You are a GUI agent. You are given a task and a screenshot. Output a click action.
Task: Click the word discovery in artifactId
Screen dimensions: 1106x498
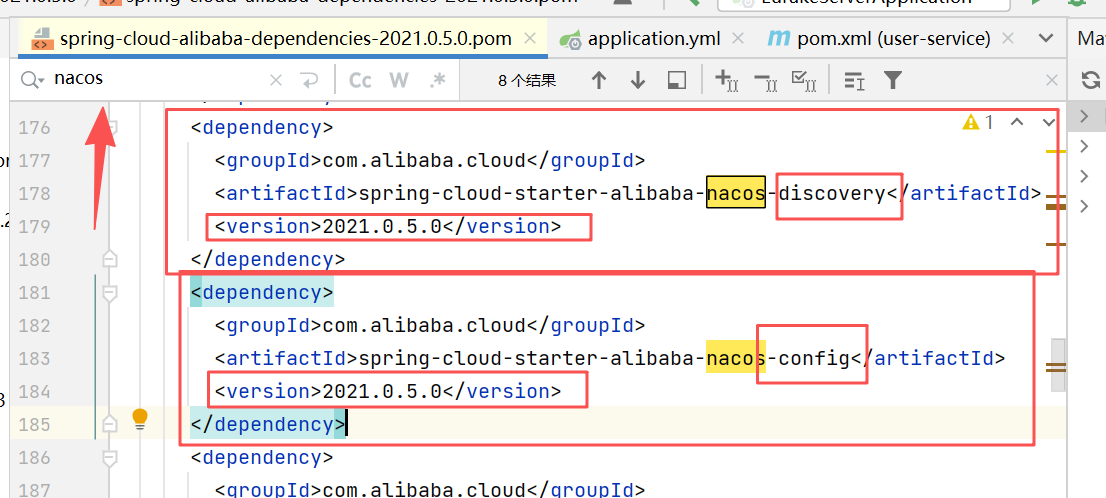pyautogui.click(x=832, y=193)
